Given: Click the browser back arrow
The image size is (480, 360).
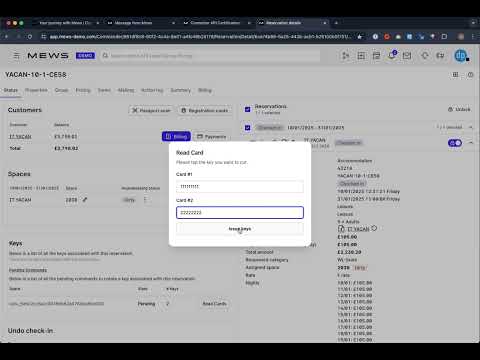Looking at the screenshot, I should pyautogui.click(x=6, y=36).
